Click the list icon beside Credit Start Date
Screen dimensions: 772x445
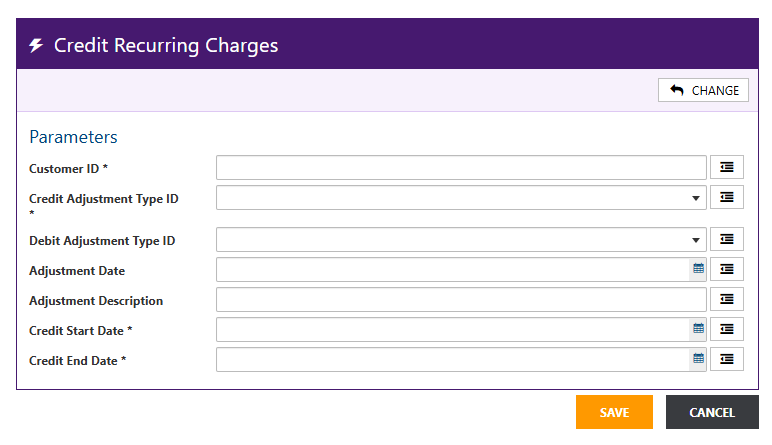pos(727,329)
